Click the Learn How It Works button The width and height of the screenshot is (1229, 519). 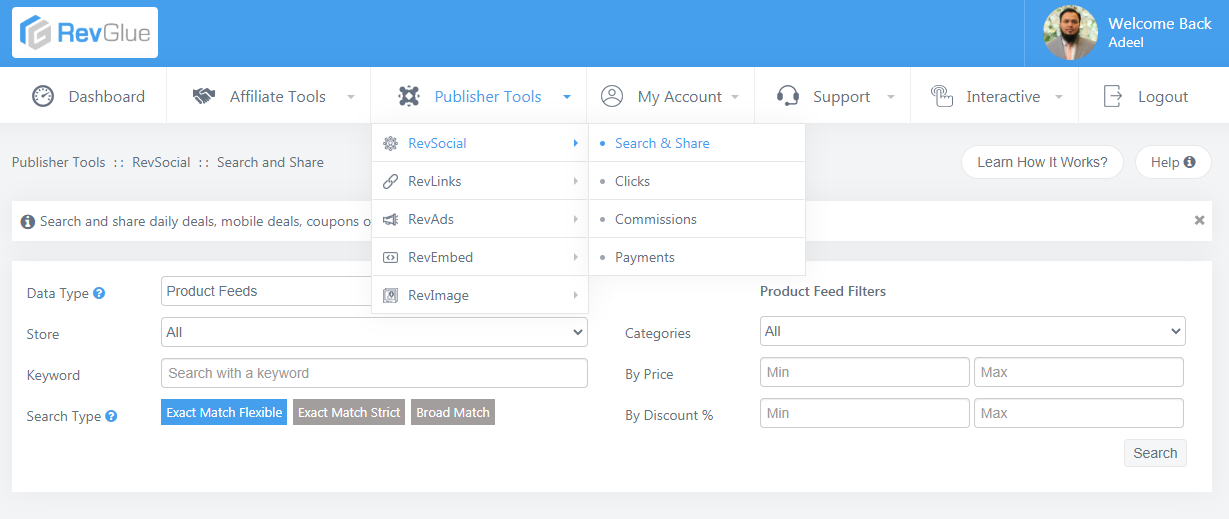click(1042, 162)
